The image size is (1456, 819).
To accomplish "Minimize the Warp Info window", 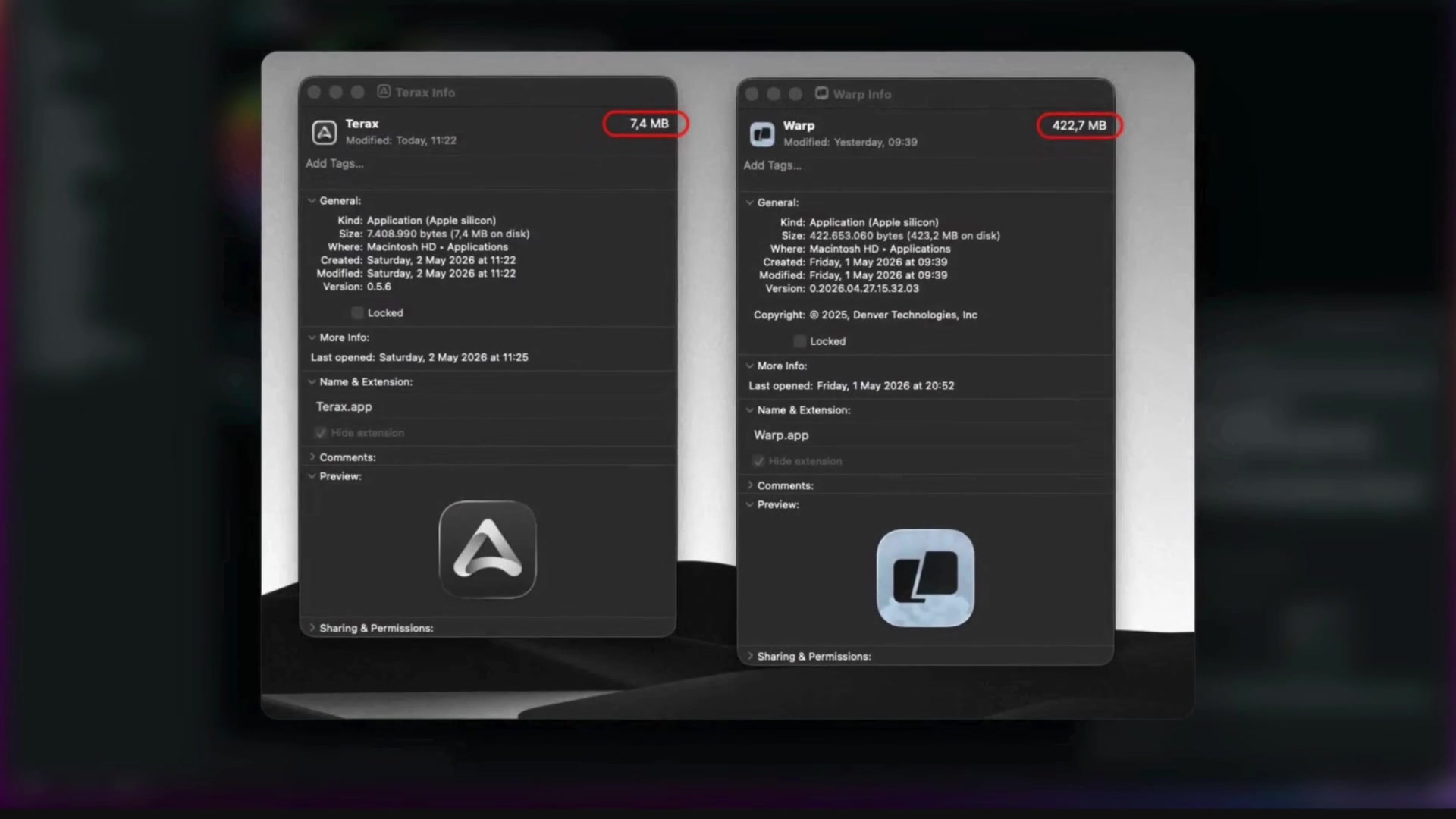I will click(x=773, y=93).
